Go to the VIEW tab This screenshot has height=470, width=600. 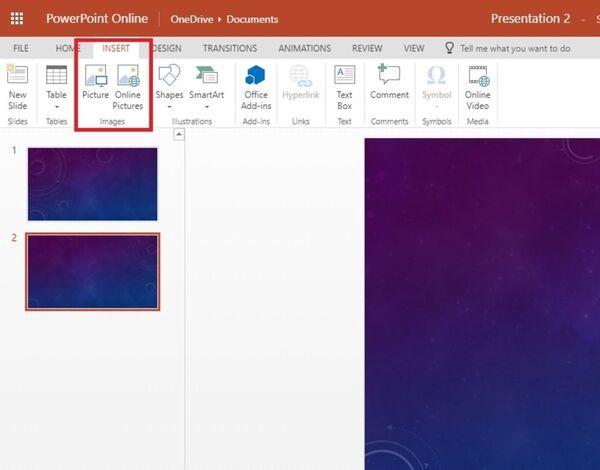(x=413, y=48)
